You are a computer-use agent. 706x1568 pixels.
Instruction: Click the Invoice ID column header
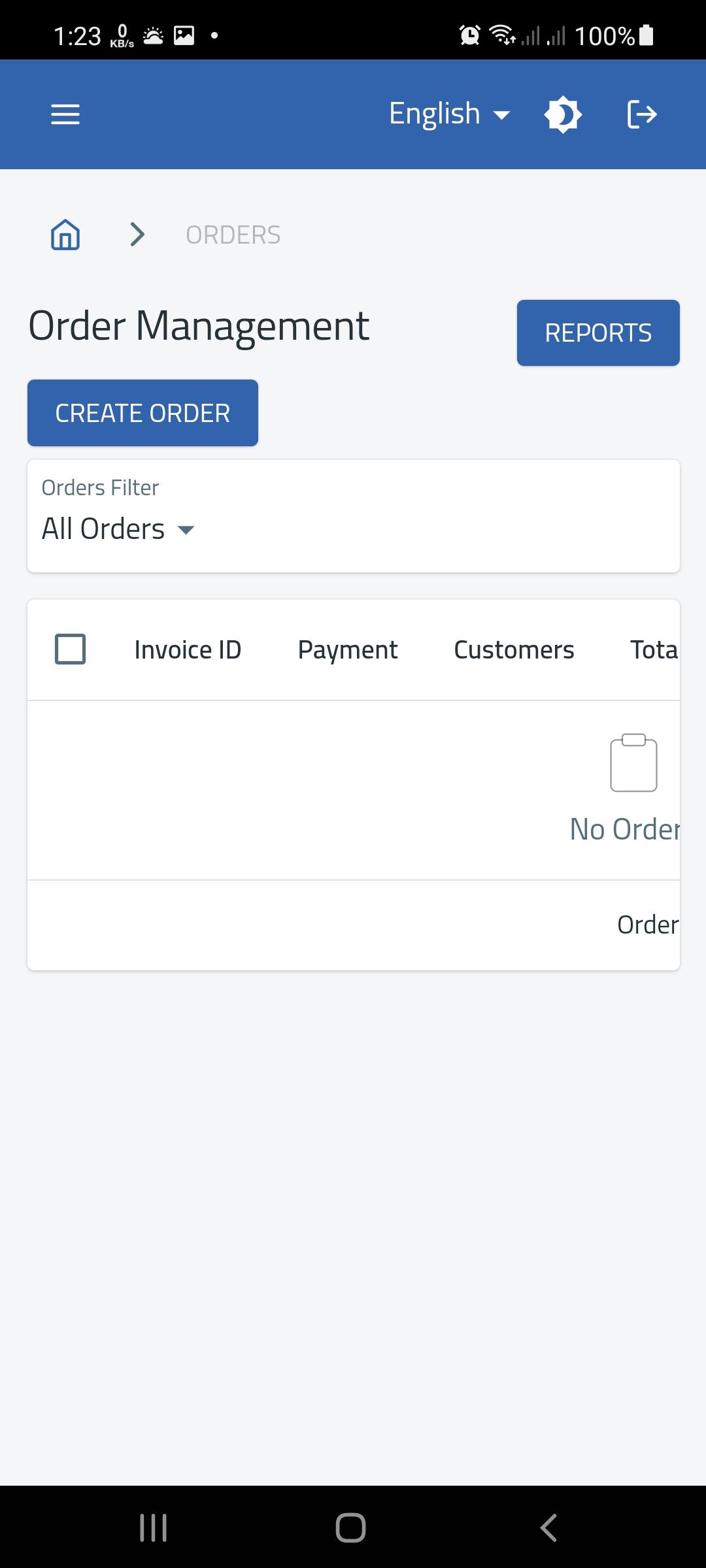[x=188, y=650]
